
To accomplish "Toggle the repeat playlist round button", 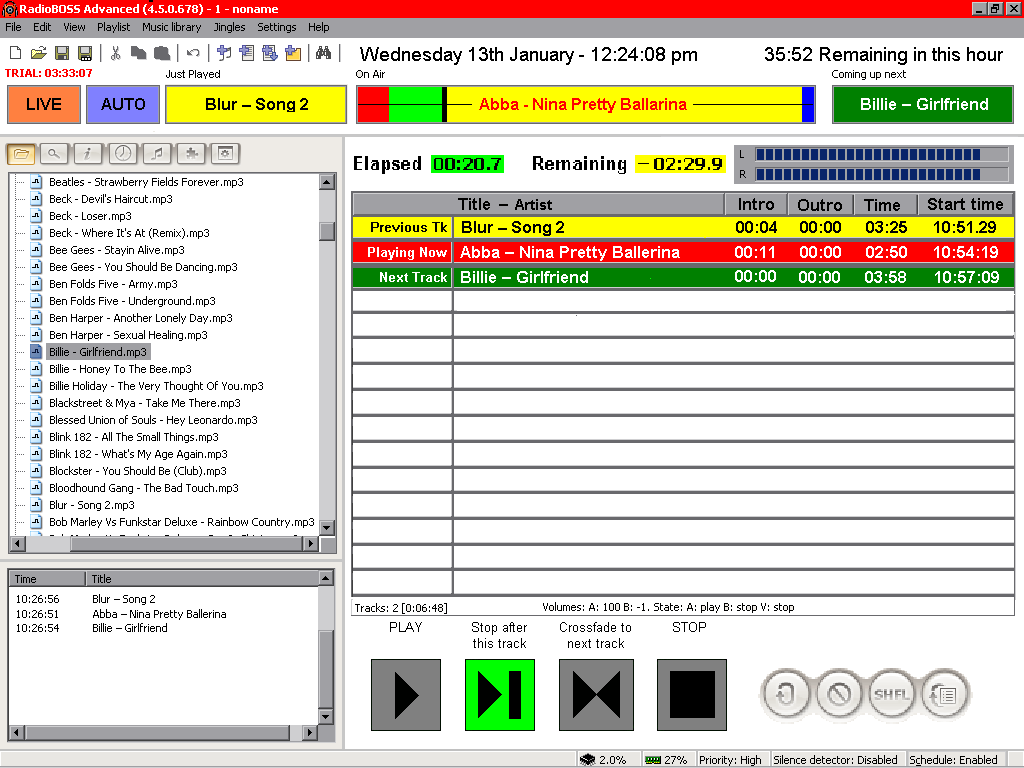I will 944,694.
